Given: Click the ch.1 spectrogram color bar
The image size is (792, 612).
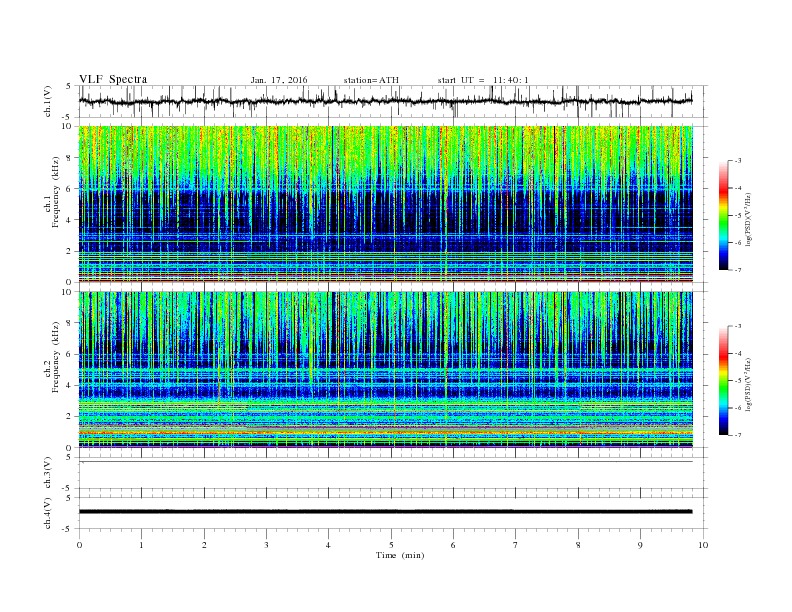Looking at the screenshot, I should (x=723, y=215).
